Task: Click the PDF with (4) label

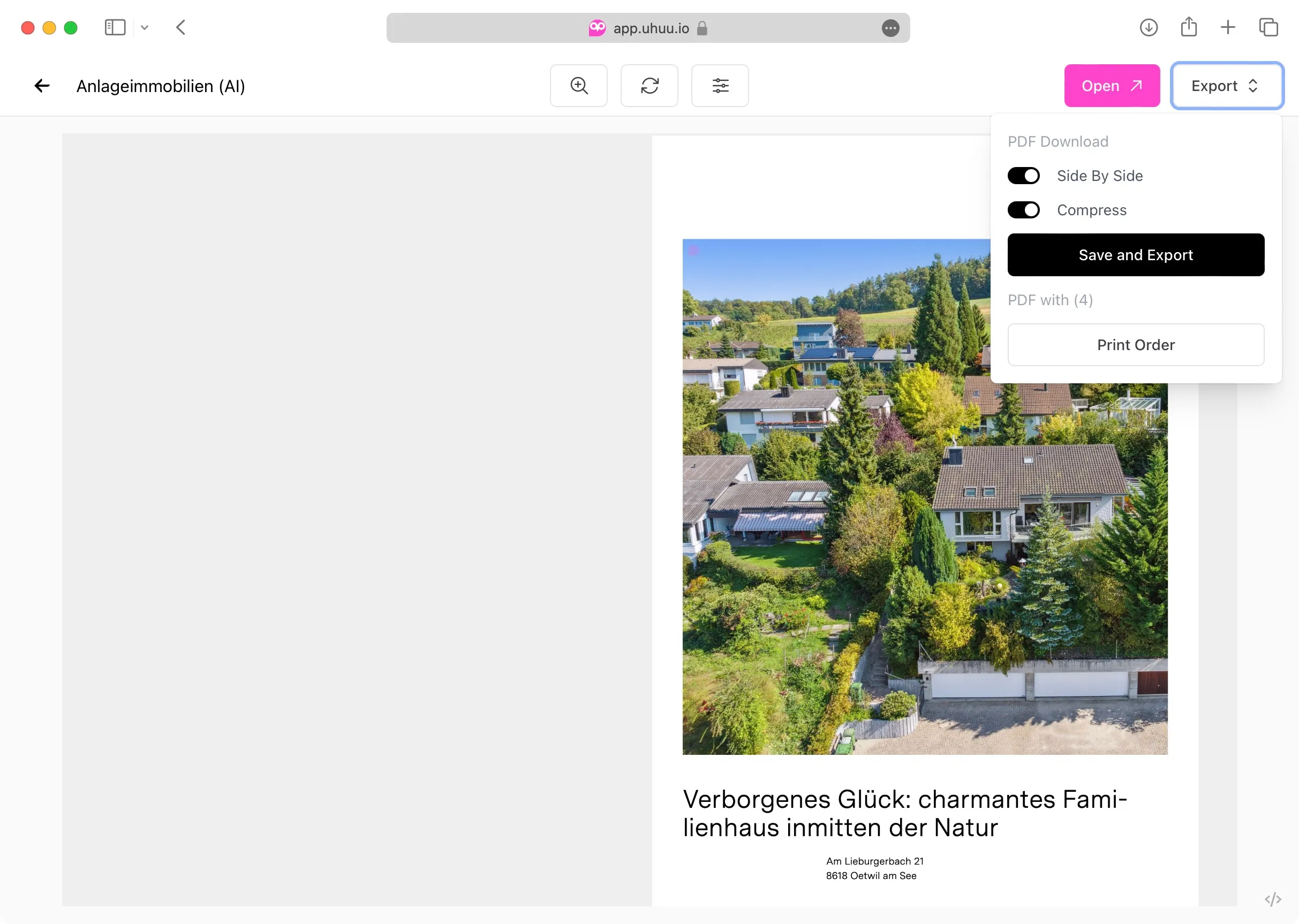Action: coord(1050,300)
